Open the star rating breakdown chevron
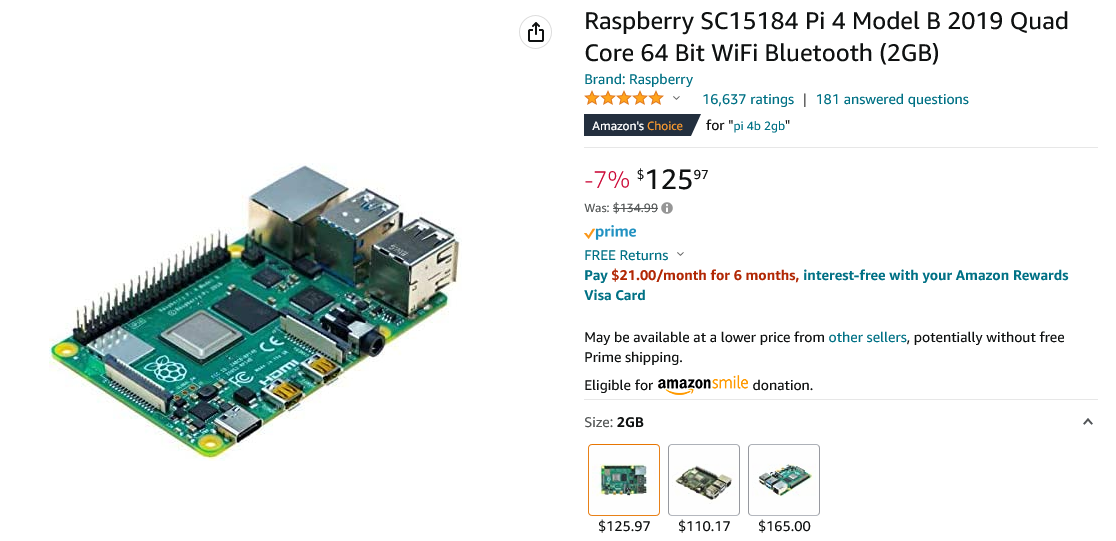1116x541 pixels. pos(676,99)
